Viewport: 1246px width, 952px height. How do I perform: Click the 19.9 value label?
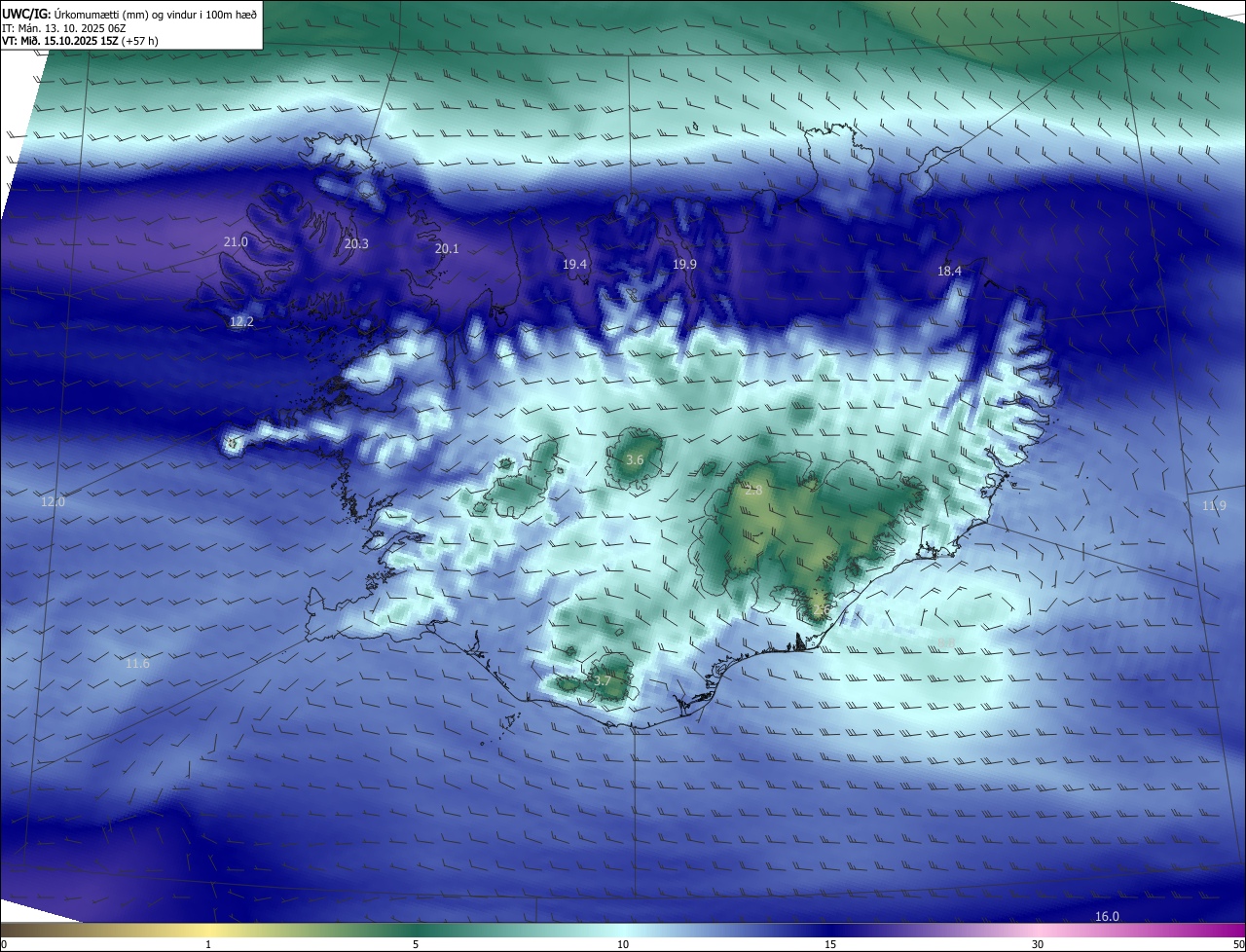(x=684, y=265)
